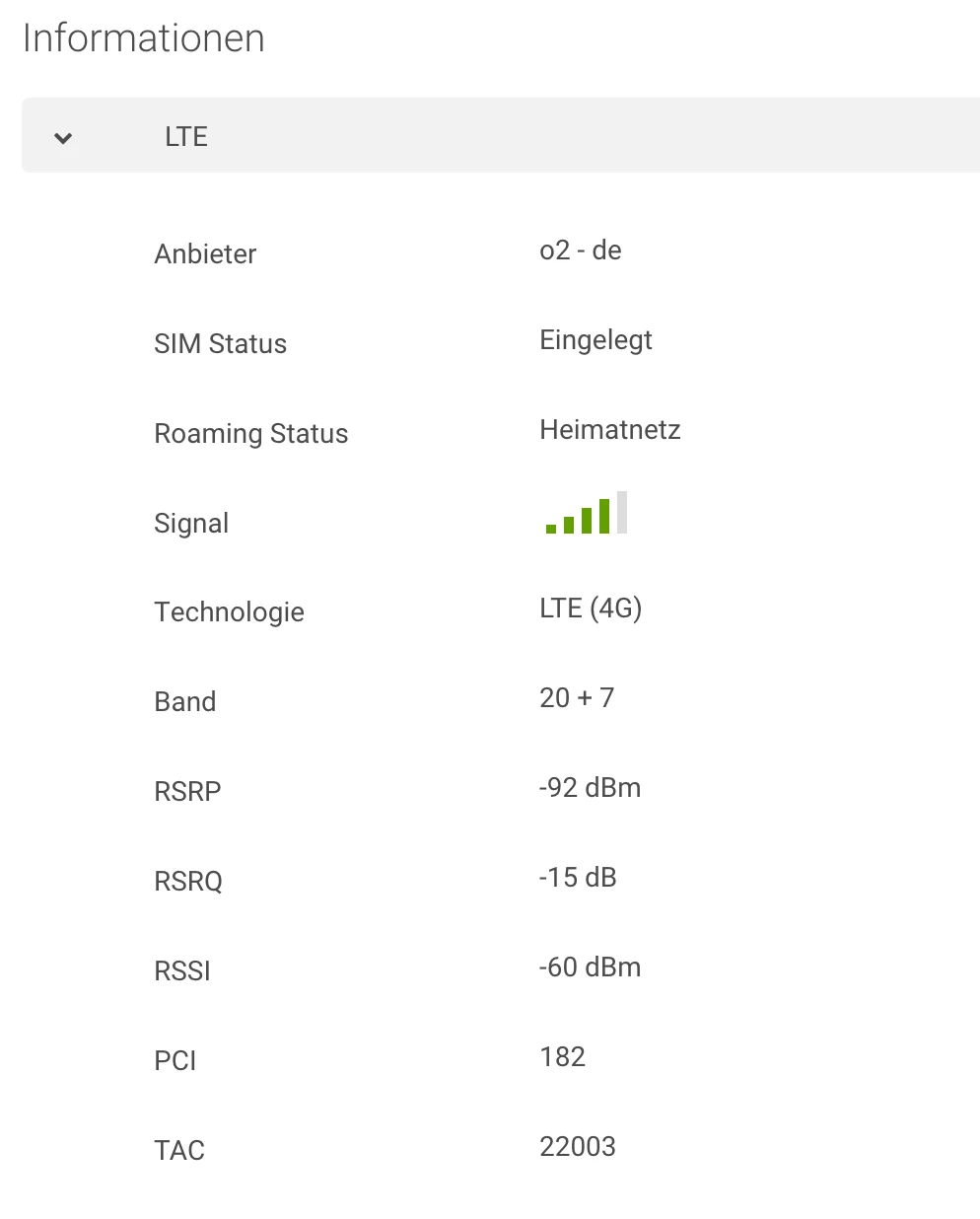Select the Heimatnetz roaming value
The height and width of the screenshot is (1219, 980).
click(x=609, y=430)
